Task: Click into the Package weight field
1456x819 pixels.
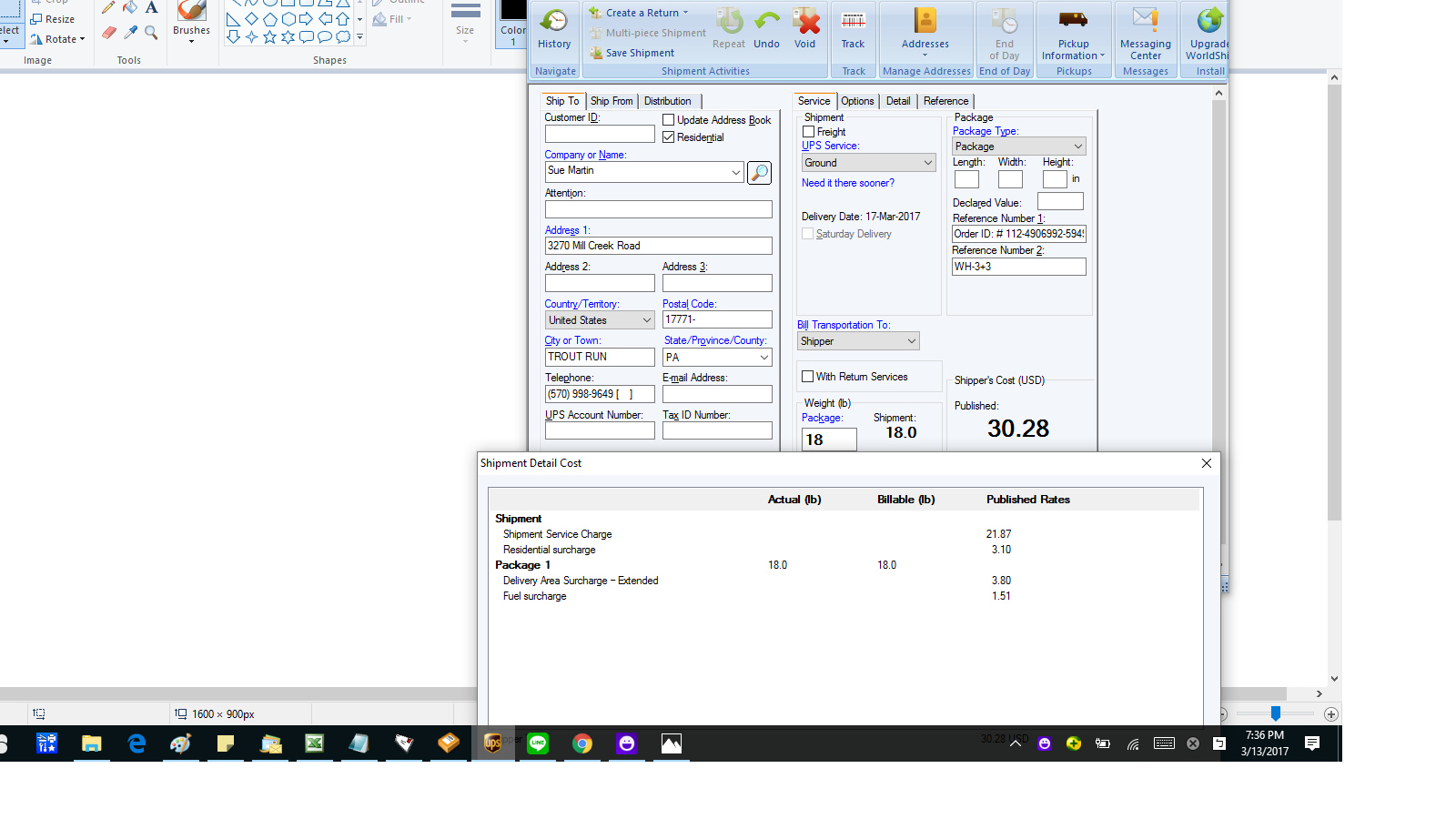Action: pyautogui.click(x=829, y=440)
